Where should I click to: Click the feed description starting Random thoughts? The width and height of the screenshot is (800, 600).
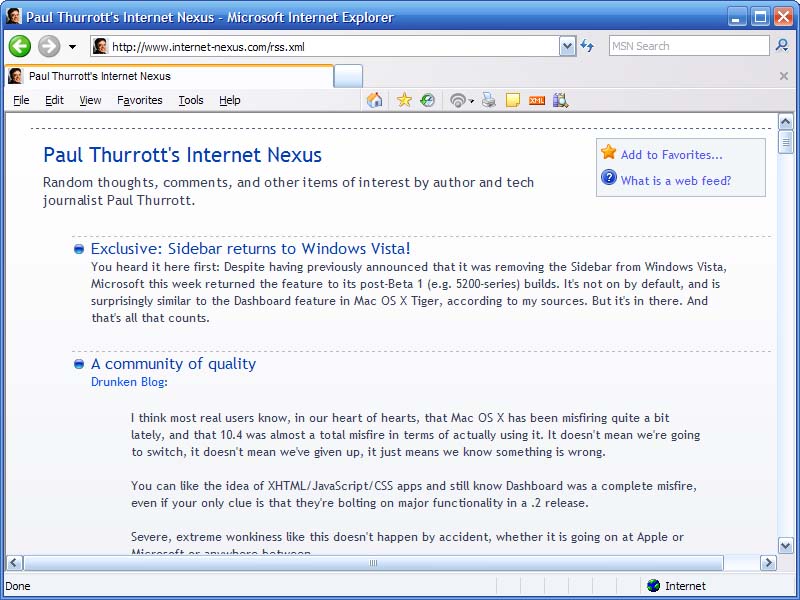tap(288, 191)
